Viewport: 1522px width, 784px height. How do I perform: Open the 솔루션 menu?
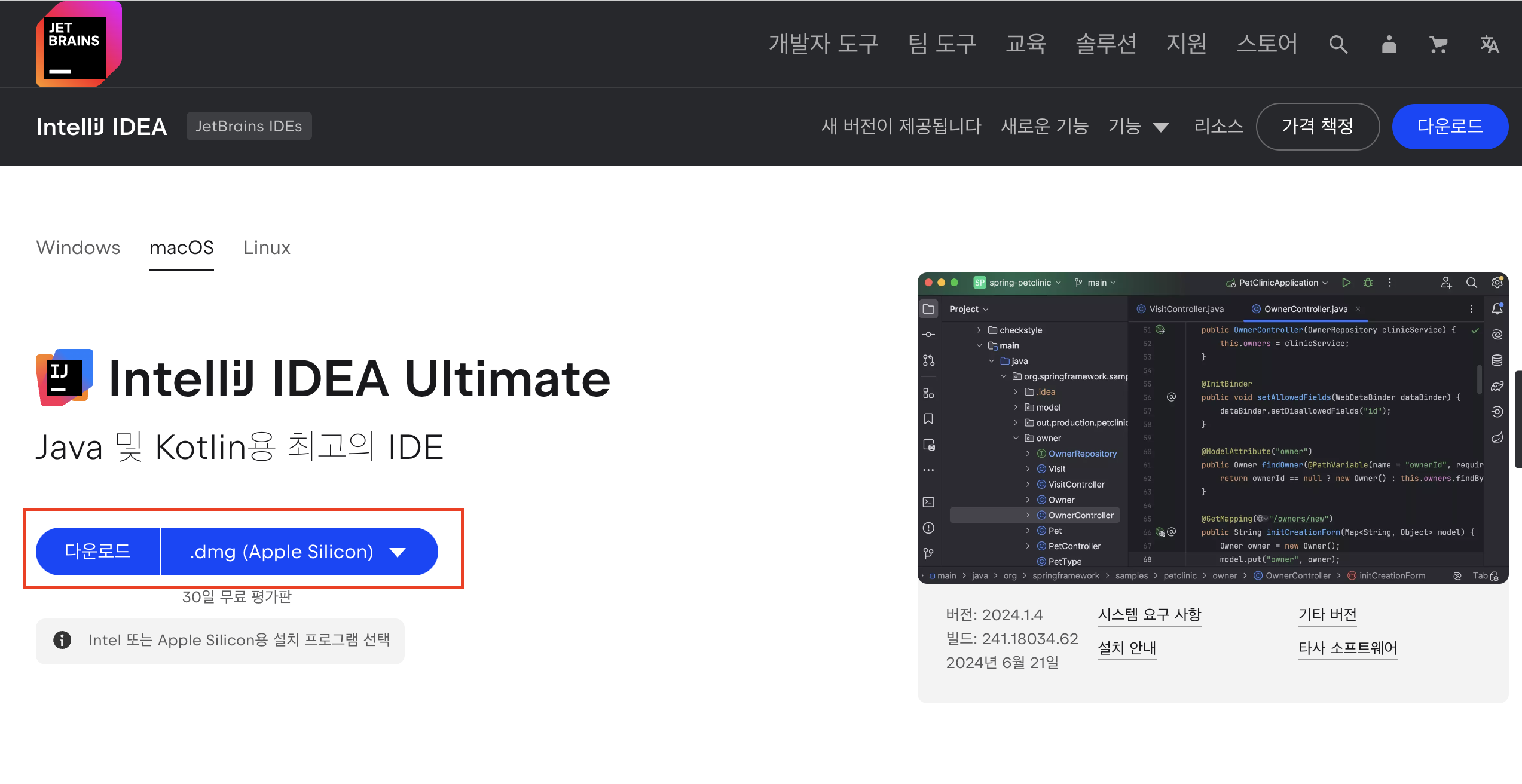[x=1106, y=44]
